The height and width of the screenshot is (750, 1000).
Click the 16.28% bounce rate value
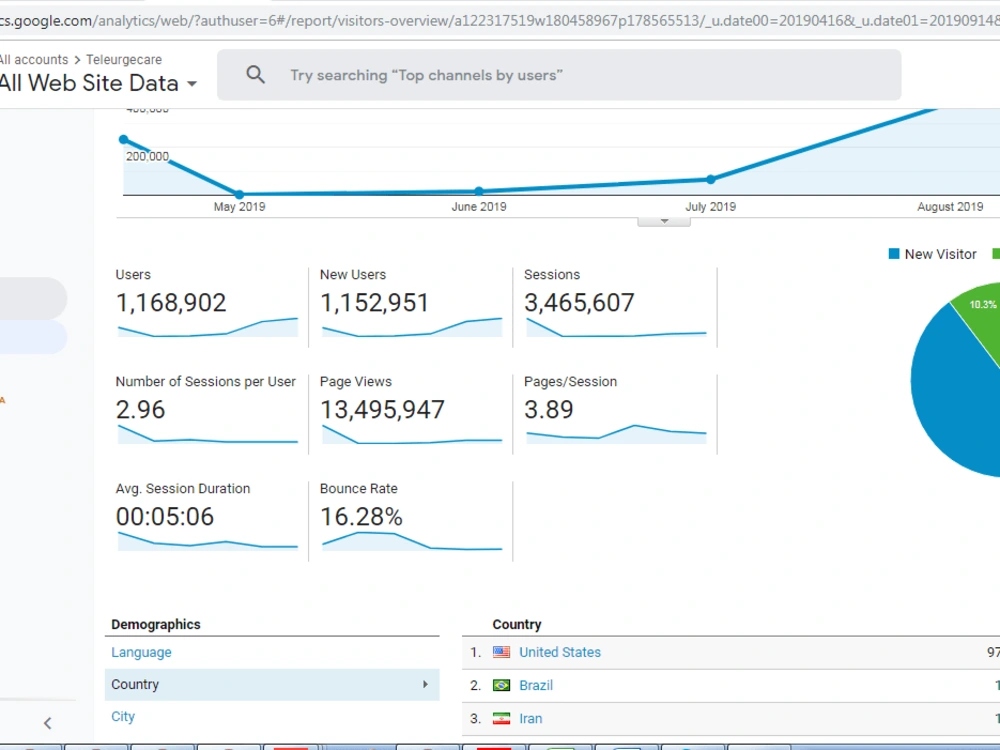point(361,517)
